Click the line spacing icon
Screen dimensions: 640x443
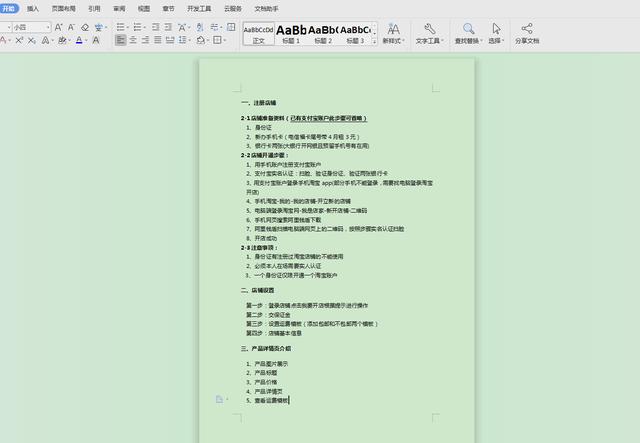(x=182, y=40)
